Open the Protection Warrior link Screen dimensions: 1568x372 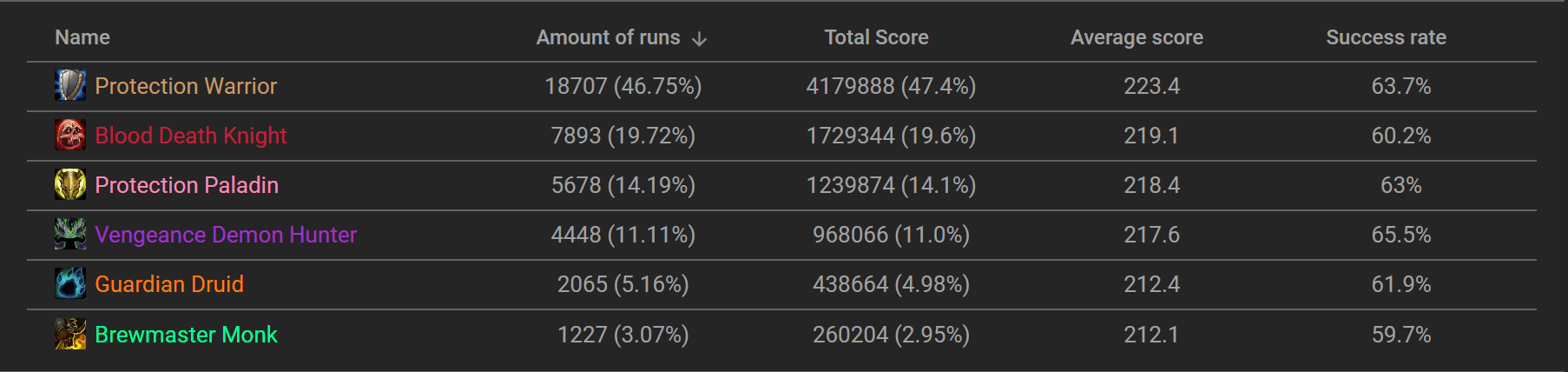186,86
